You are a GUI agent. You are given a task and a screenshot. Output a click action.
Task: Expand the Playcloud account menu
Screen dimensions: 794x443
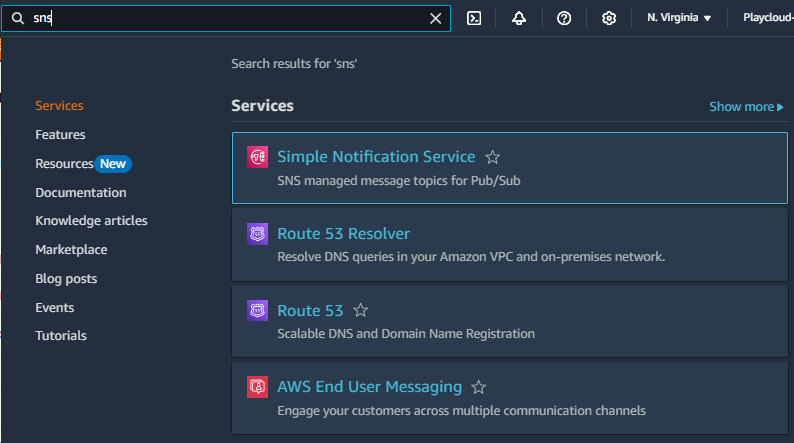point(767,18)
